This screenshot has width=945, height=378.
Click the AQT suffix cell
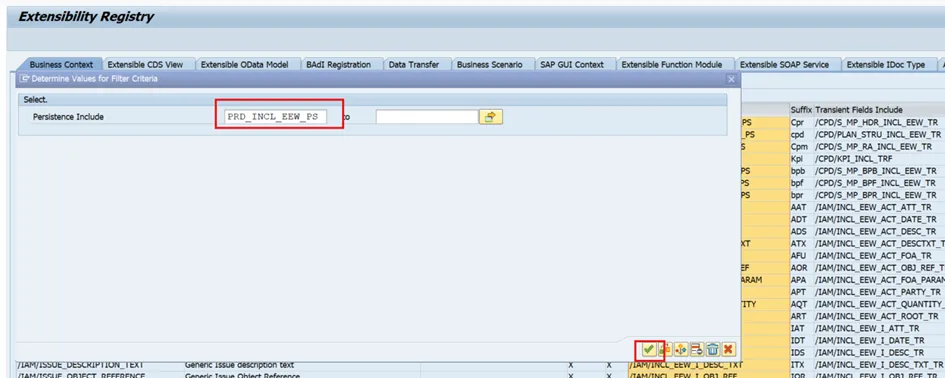[x=801, y=304]
